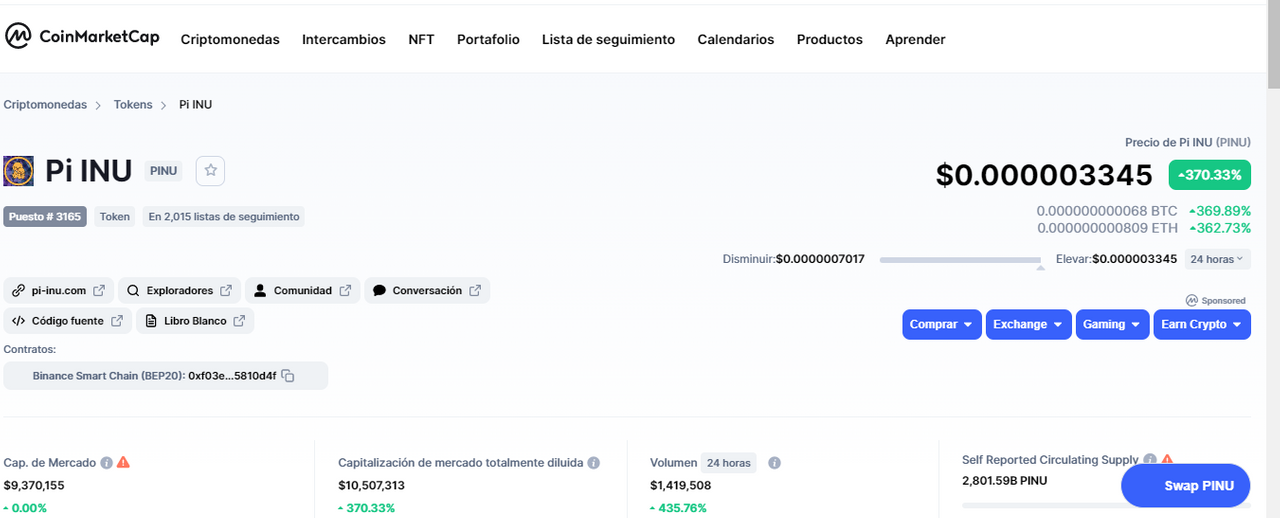Expand the Gaming dropdown
This screenshot has height=518, width=1280.
[x=1112, y=324]
